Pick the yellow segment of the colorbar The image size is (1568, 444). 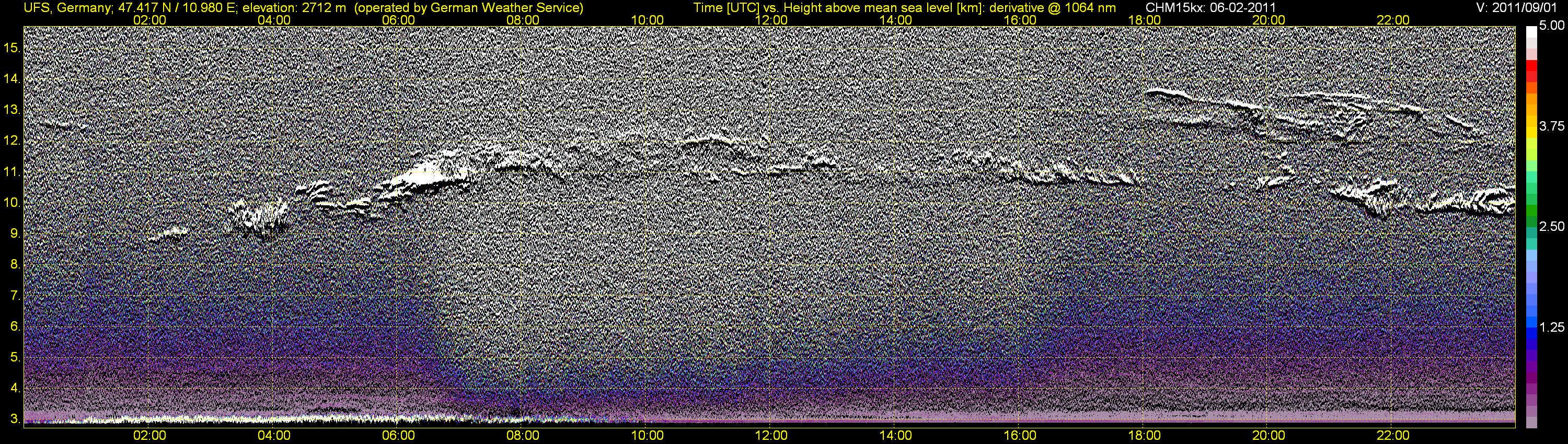pyautogui.click(x=1531, y=133)
